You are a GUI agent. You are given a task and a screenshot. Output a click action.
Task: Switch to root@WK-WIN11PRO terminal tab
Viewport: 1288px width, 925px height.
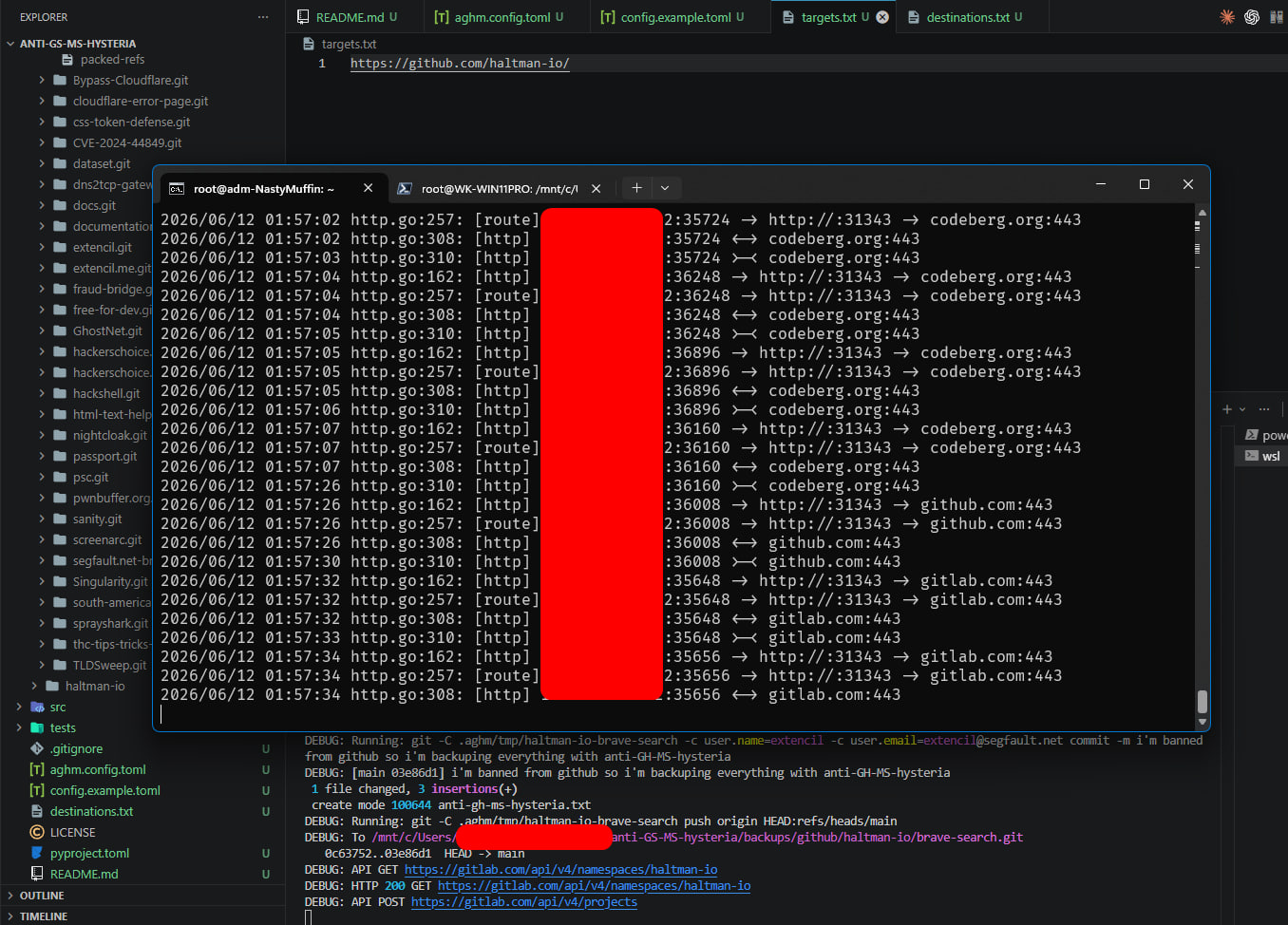click(x=500, y=188)
